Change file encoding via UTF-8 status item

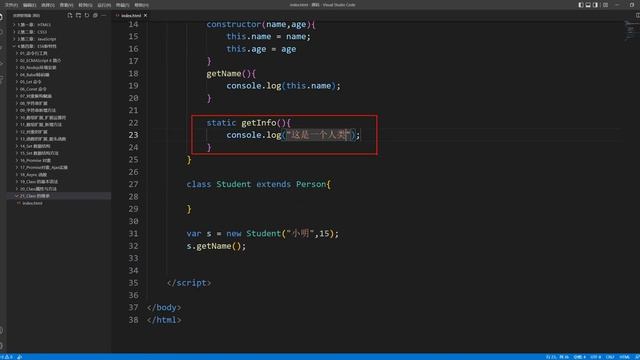click(596, 357)
